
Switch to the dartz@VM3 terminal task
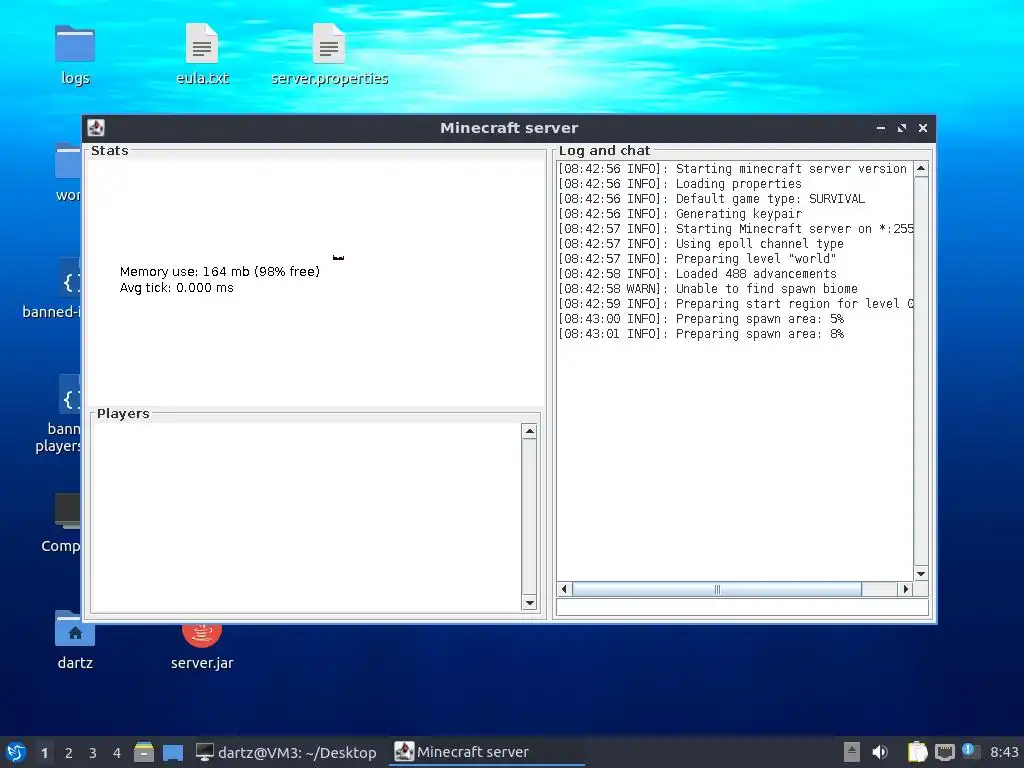[287, 752]
